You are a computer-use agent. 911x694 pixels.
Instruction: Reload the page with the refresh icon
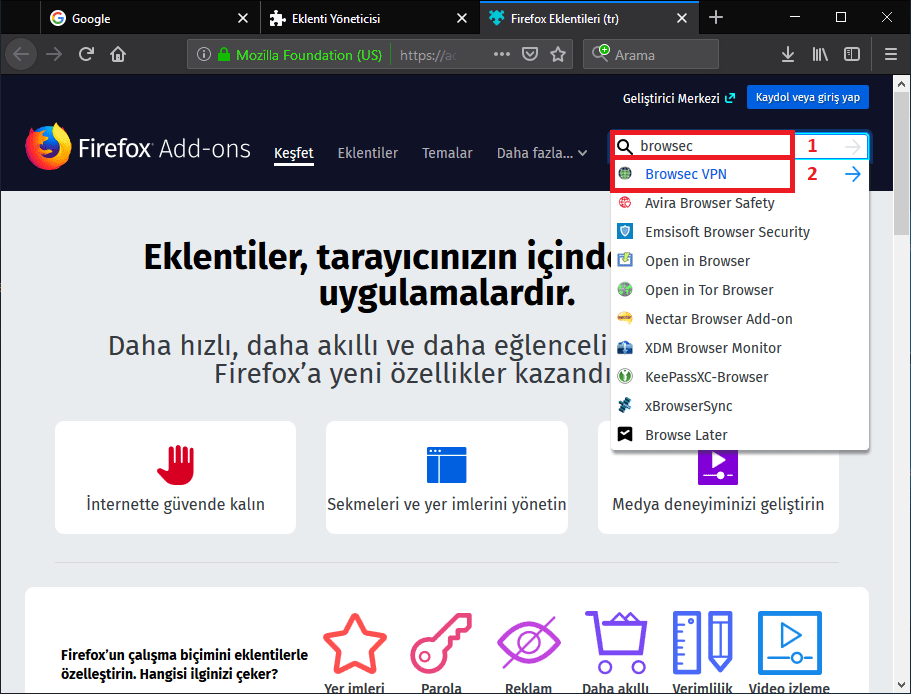point(87,54)
